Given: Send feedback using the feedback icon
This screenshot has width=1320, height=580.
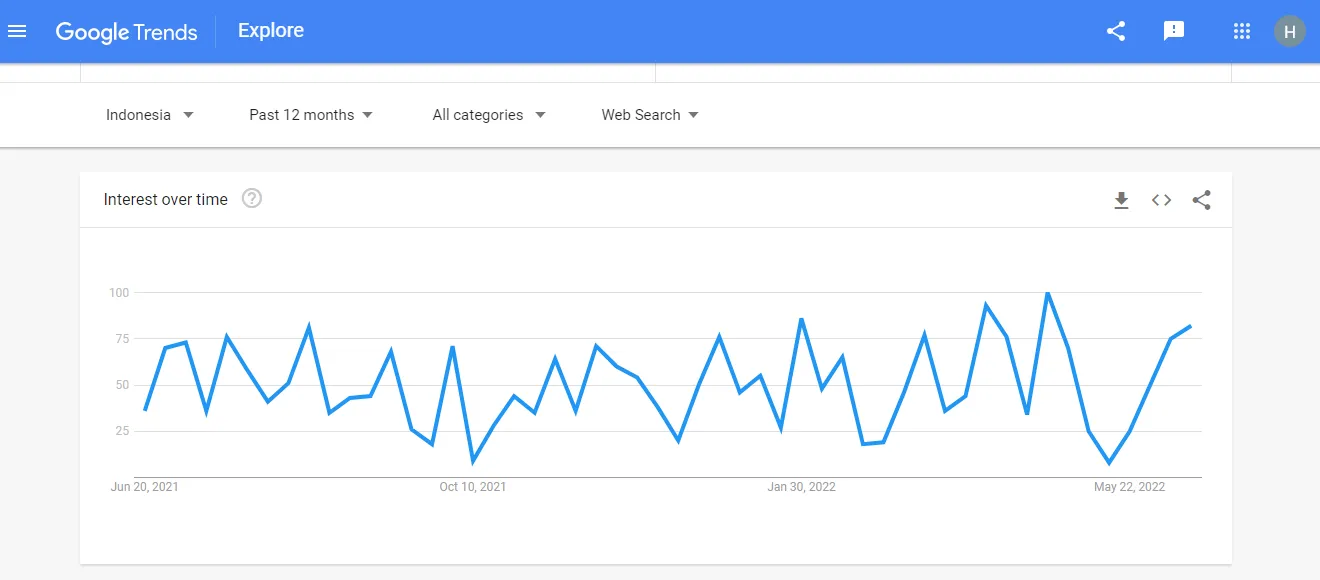Looking at the screenshot, I should 1173,31.
